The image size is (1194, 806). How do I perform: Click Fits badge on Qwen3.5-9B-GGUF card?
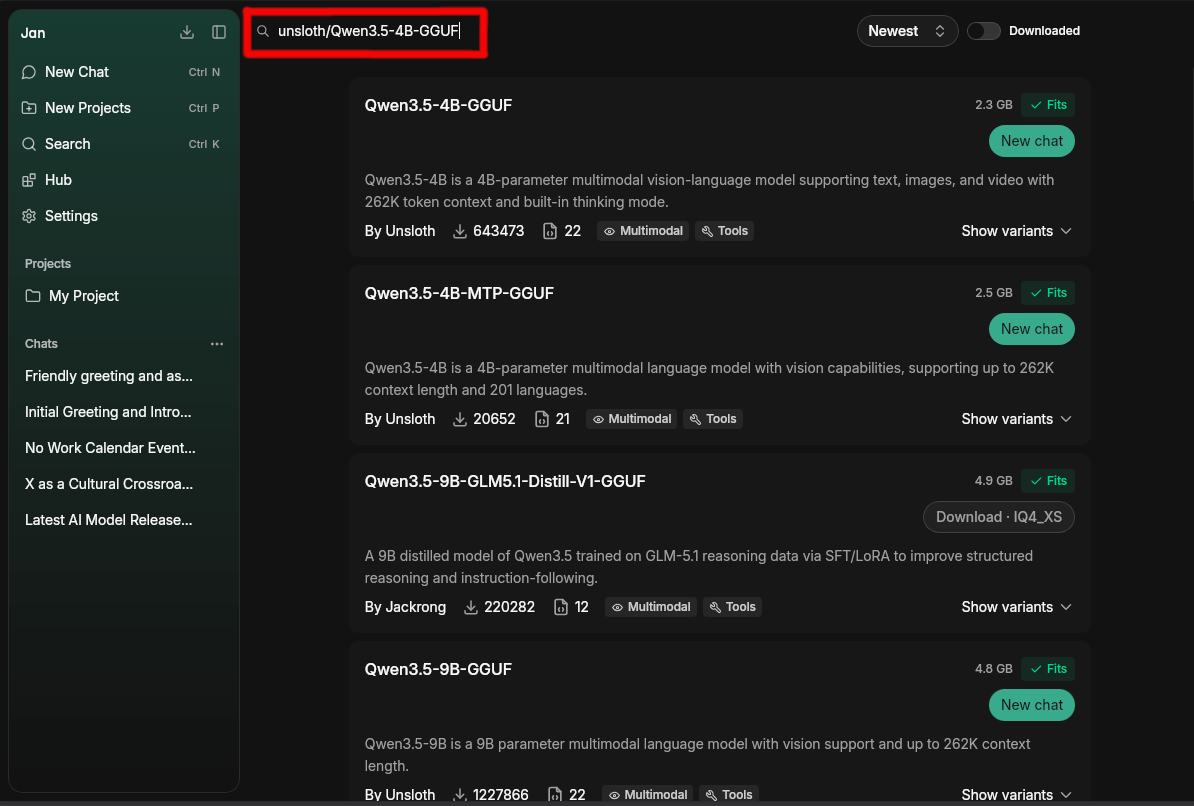1048,669
